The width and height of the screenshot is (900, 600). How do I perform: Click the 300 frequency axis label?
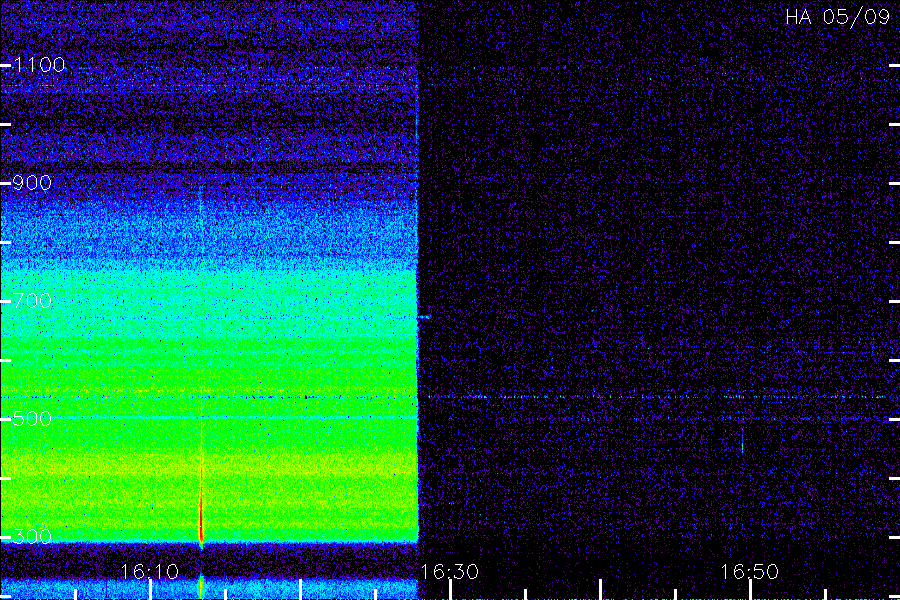(x=32, y=537)
